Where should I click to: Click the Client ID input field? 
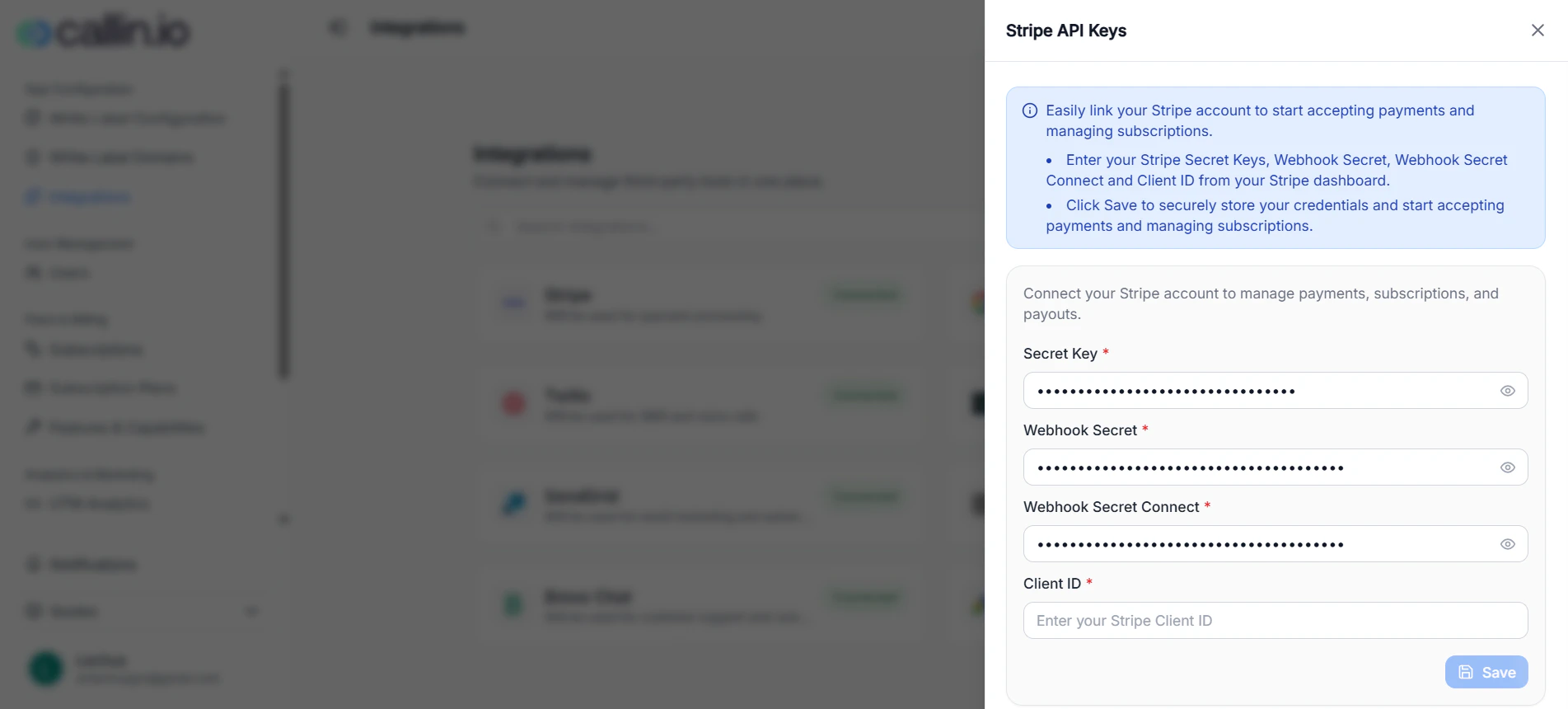click(x=1275, y=620)
